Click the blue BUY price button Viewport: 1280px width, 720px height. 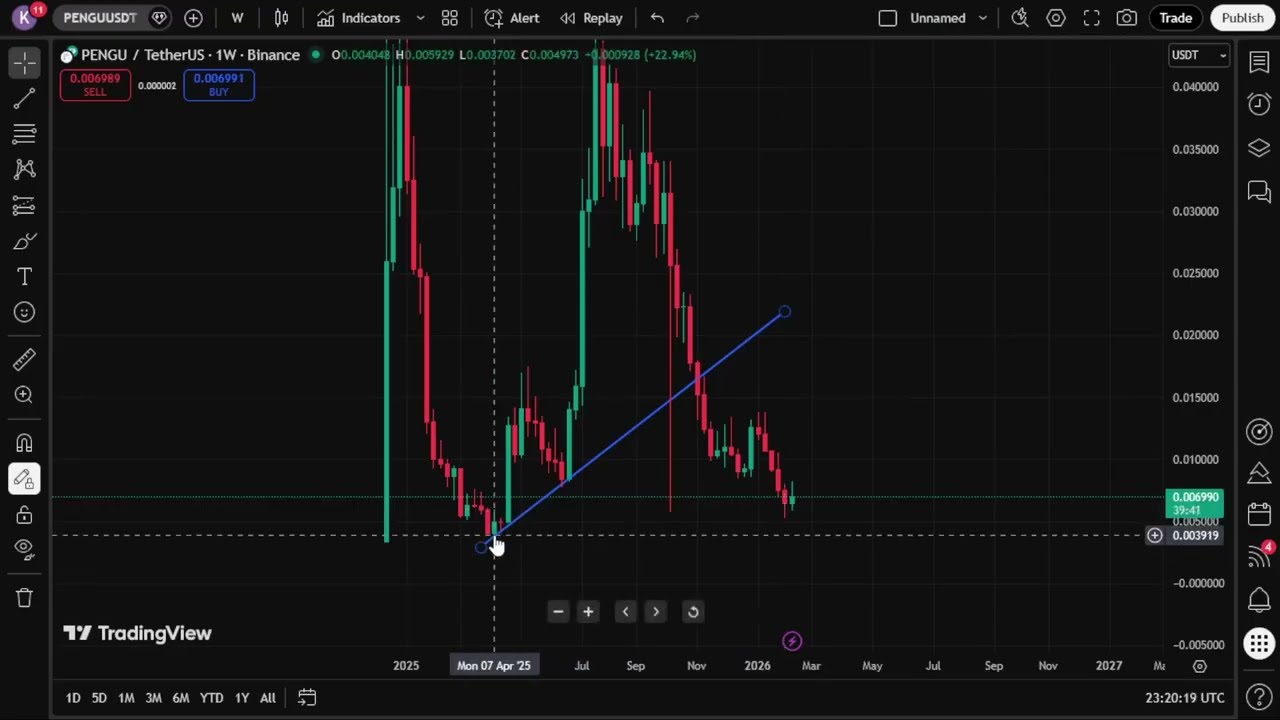[x=218, y=85]
